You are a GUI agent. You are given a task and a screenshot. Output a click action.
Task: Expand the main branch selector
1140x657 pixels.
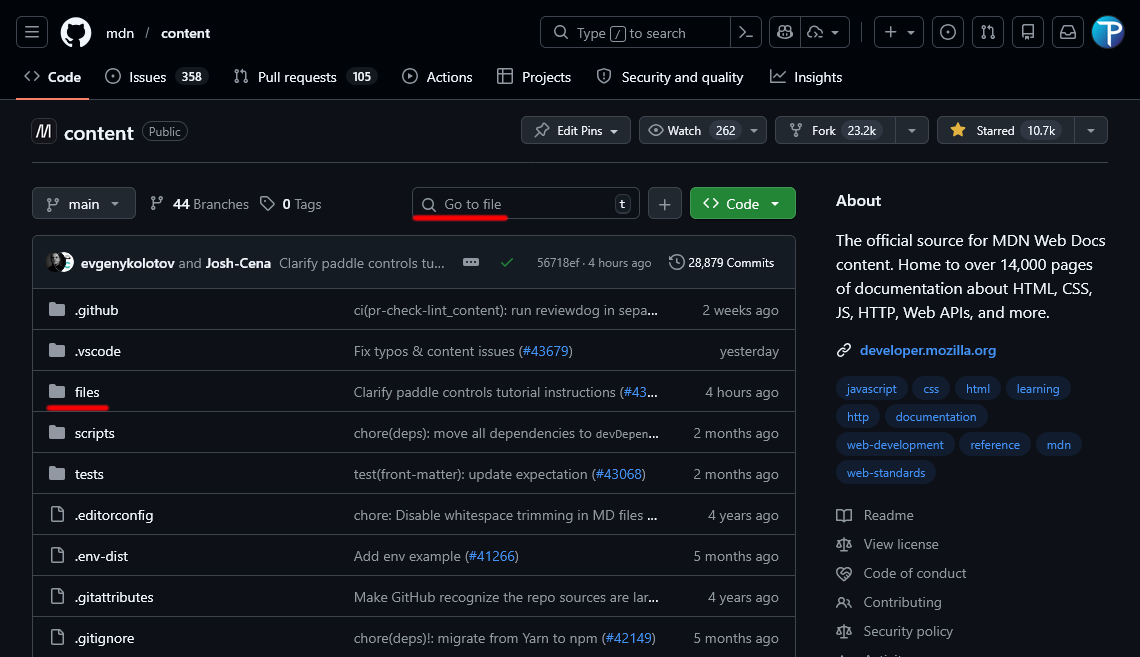tap(83, 203)
